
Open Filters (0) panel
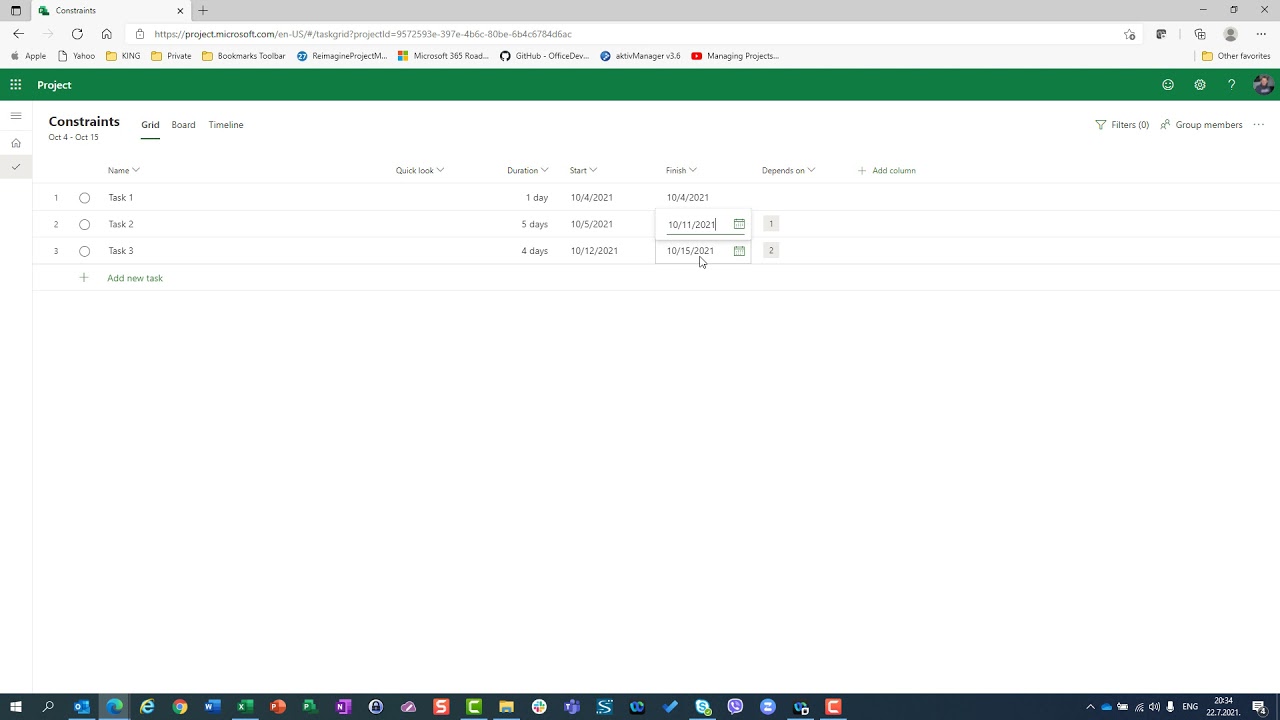pos(1122,125)
